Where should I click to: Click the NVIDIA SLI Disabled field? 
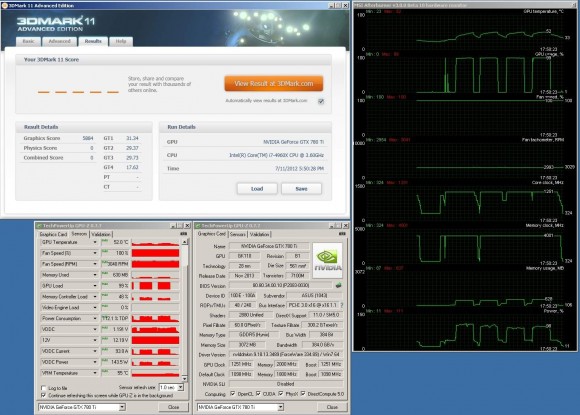pos(286,384)
